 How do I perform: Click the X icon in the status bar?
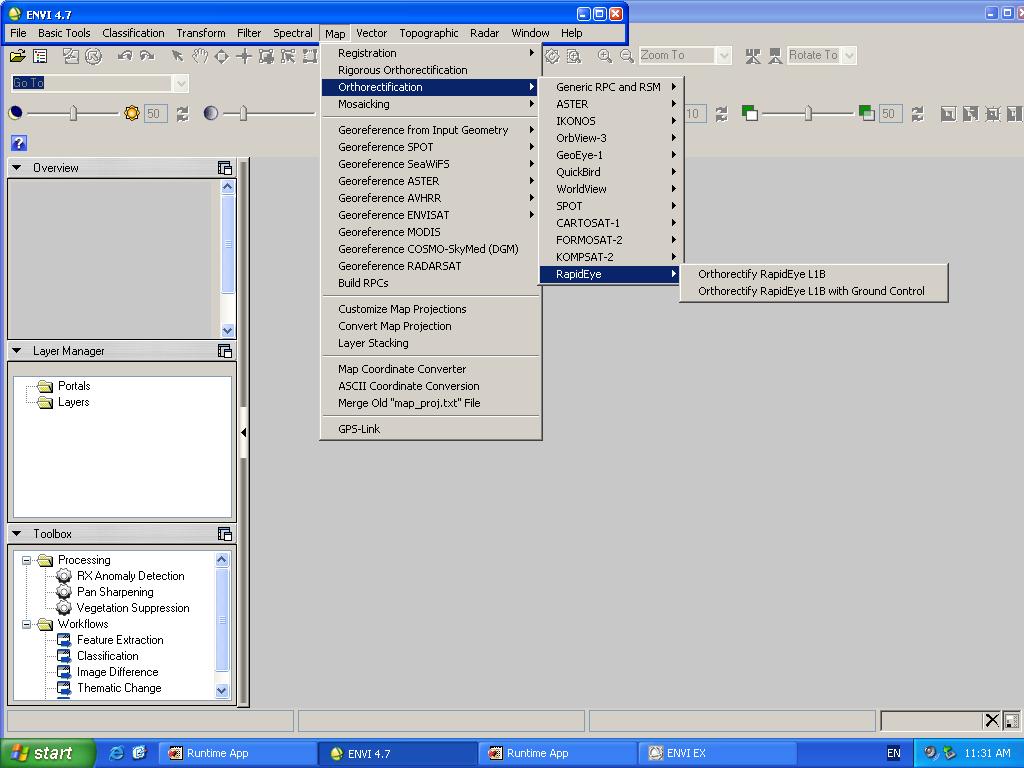pyautogui.click(x=992, y=720)
